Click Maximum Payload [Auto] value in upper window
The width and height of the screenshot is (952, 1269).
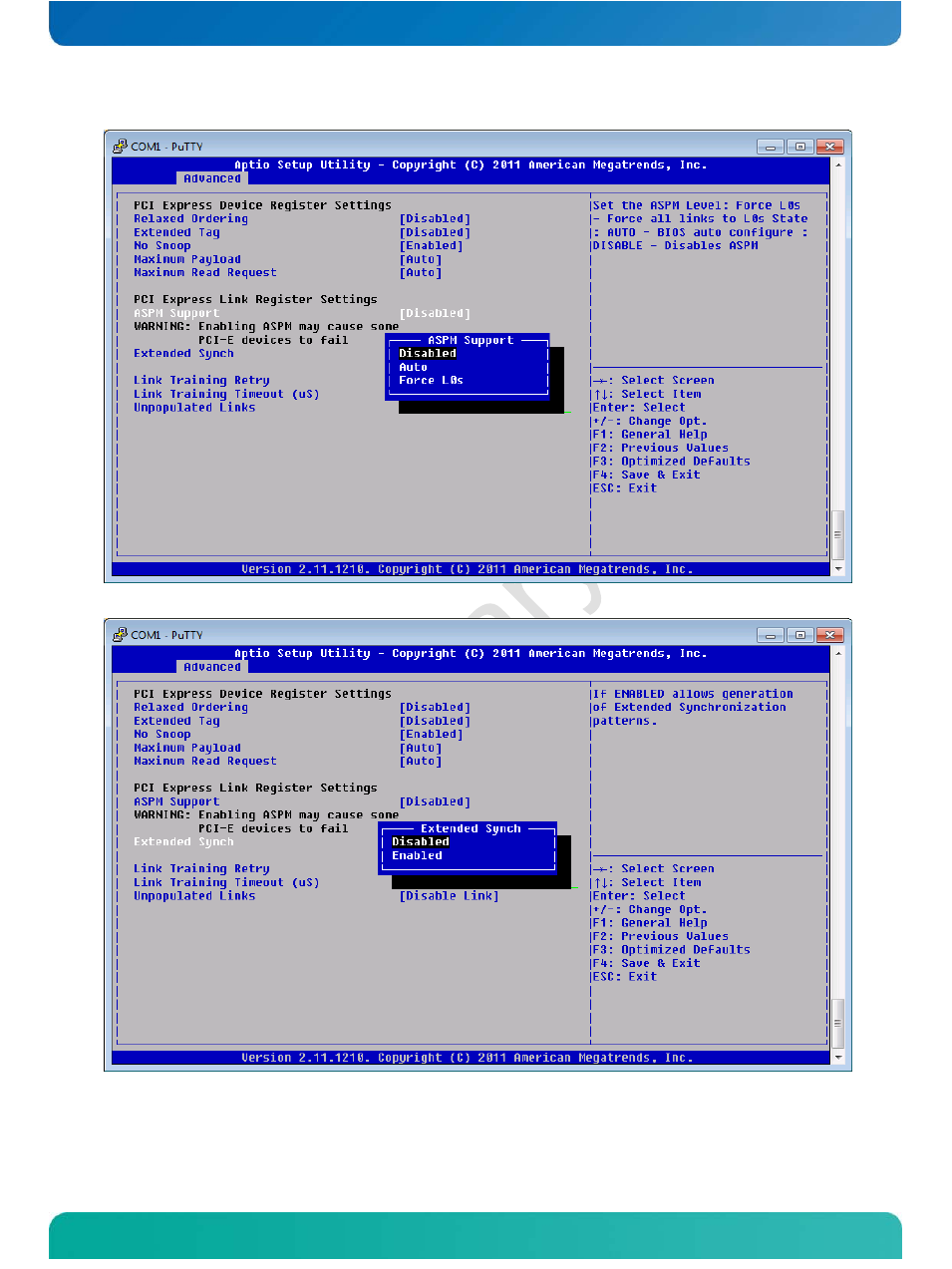click(x=420, y=259)
